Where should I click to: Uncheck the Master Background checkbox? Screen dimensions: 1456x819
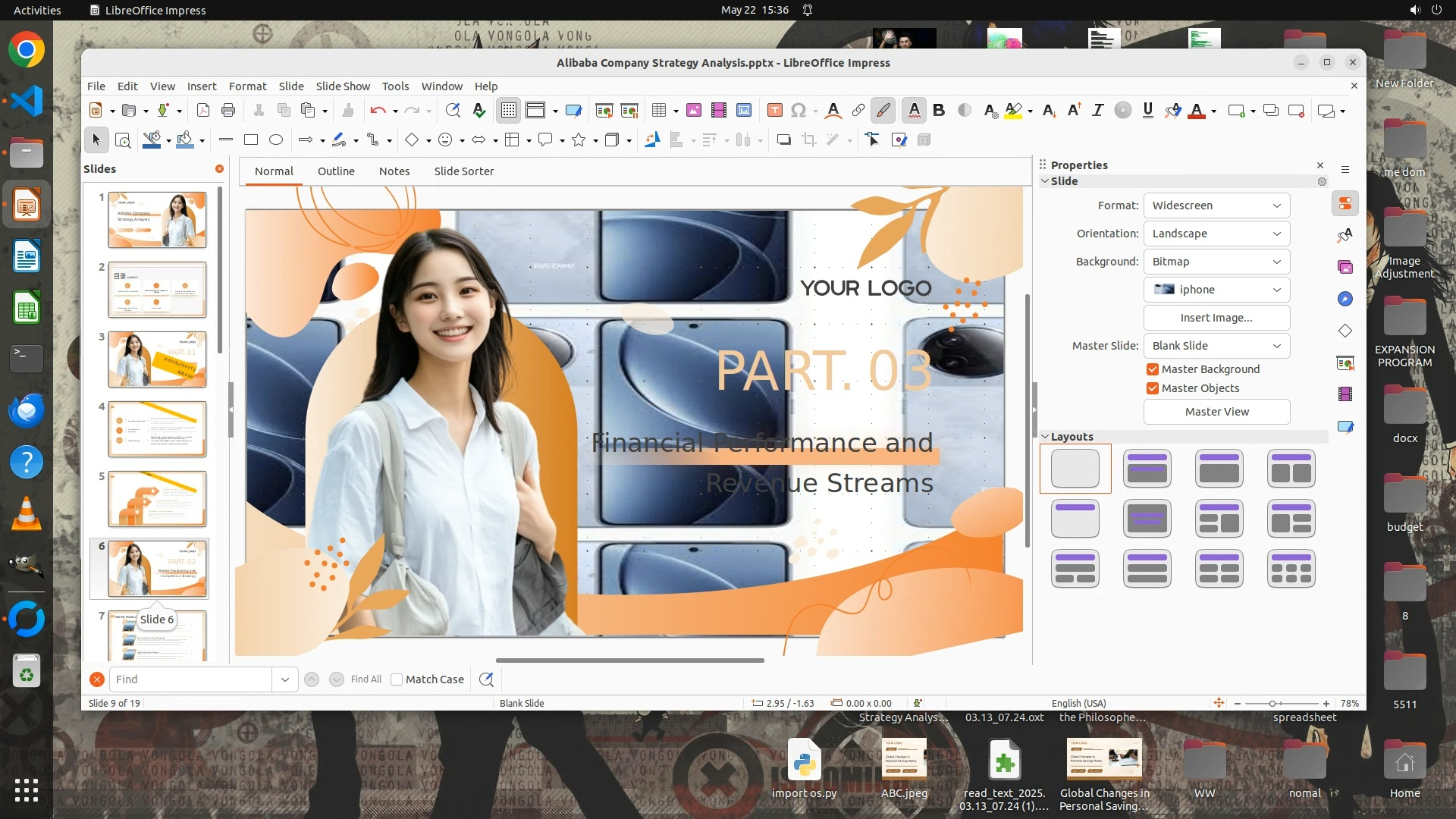coord(1153,369)
